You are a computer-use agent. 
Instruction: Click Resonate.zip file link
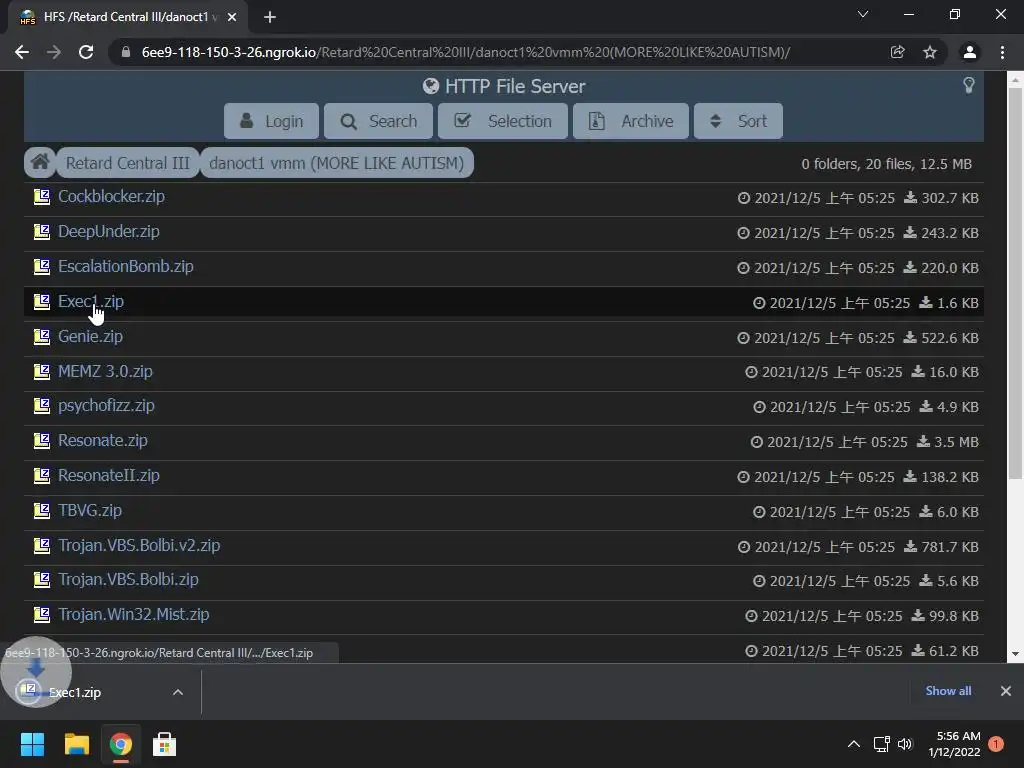(103, 441)
